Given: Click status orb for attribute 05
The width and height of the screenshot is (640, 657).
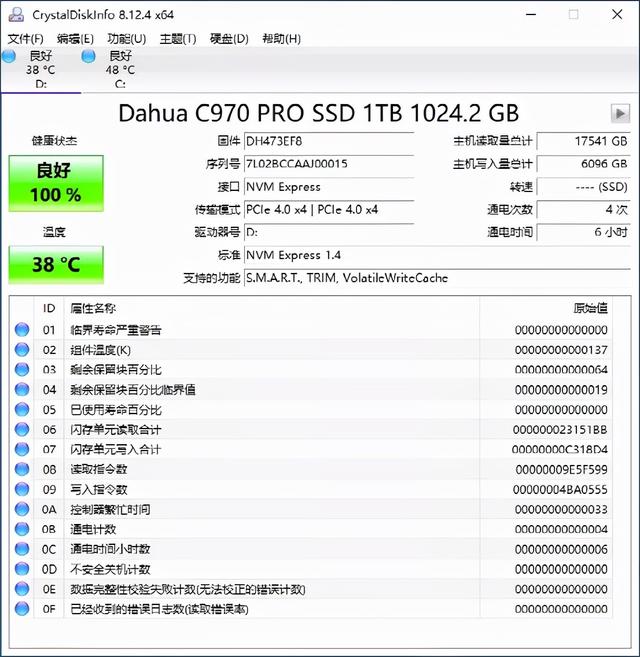Looking at the screenshot, I should [22, 409].
